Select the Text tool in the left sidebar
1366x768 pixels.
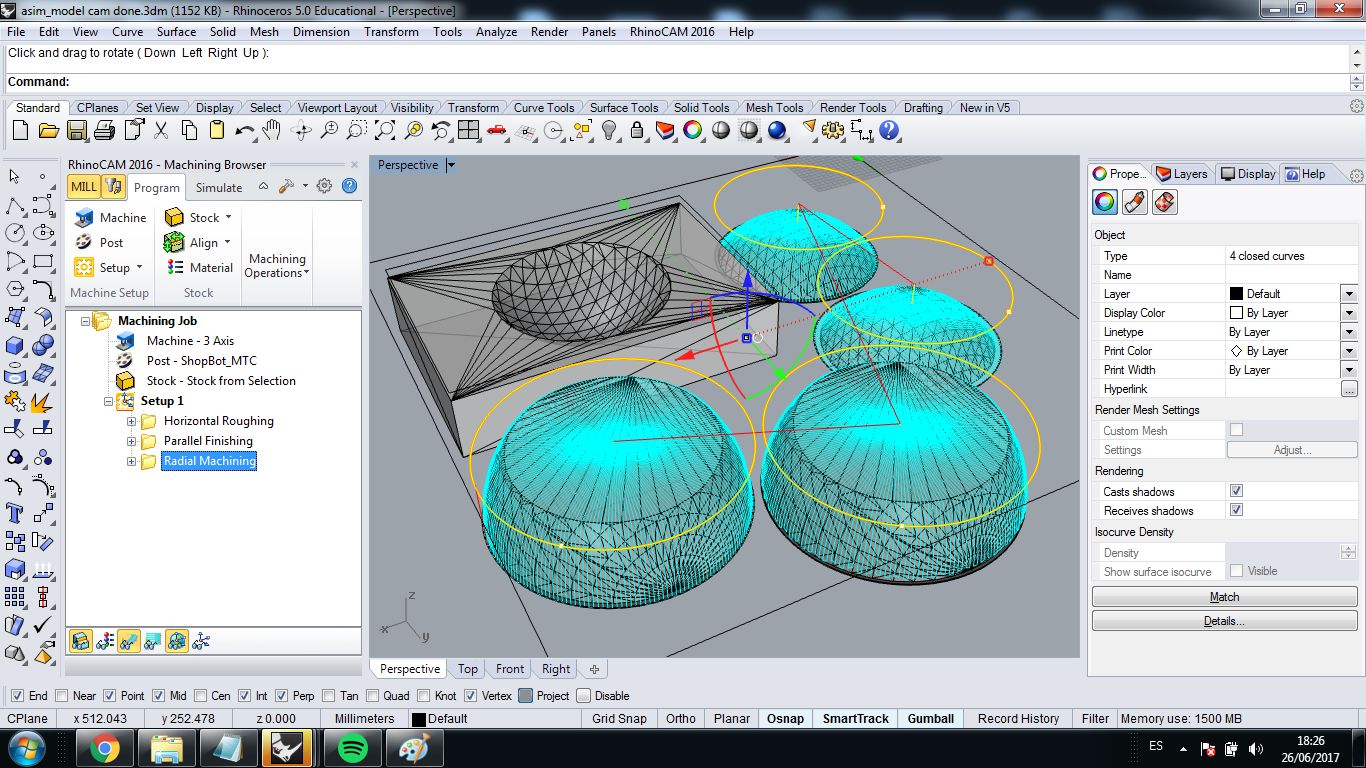15,514
